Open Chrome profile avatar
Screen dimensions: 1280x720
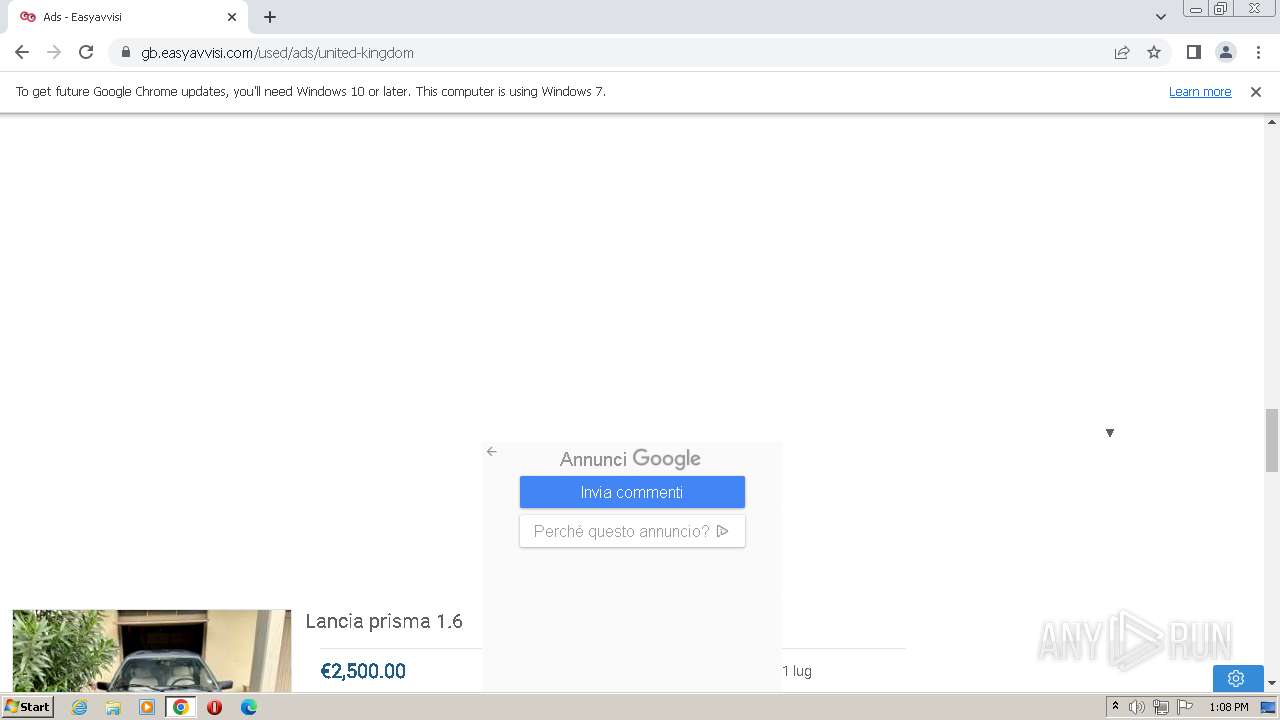(1226, 52)
